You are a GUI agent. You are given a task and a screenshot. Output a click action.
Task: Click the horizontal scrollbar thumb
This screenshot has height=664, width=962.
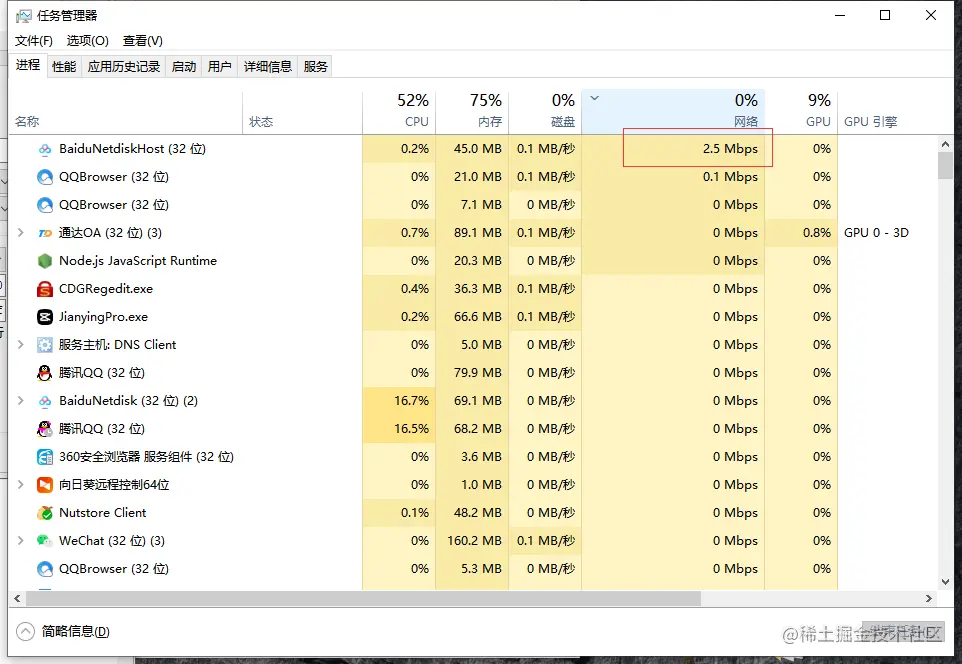click(x=363, y=598)
